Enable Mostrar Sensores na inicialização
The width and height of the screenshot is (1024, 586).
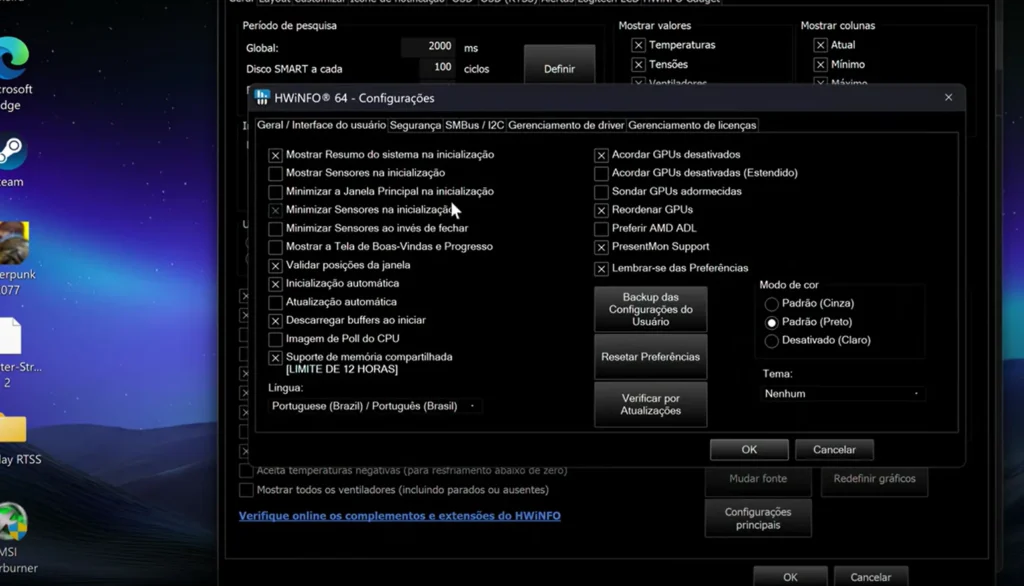[275, 173]
